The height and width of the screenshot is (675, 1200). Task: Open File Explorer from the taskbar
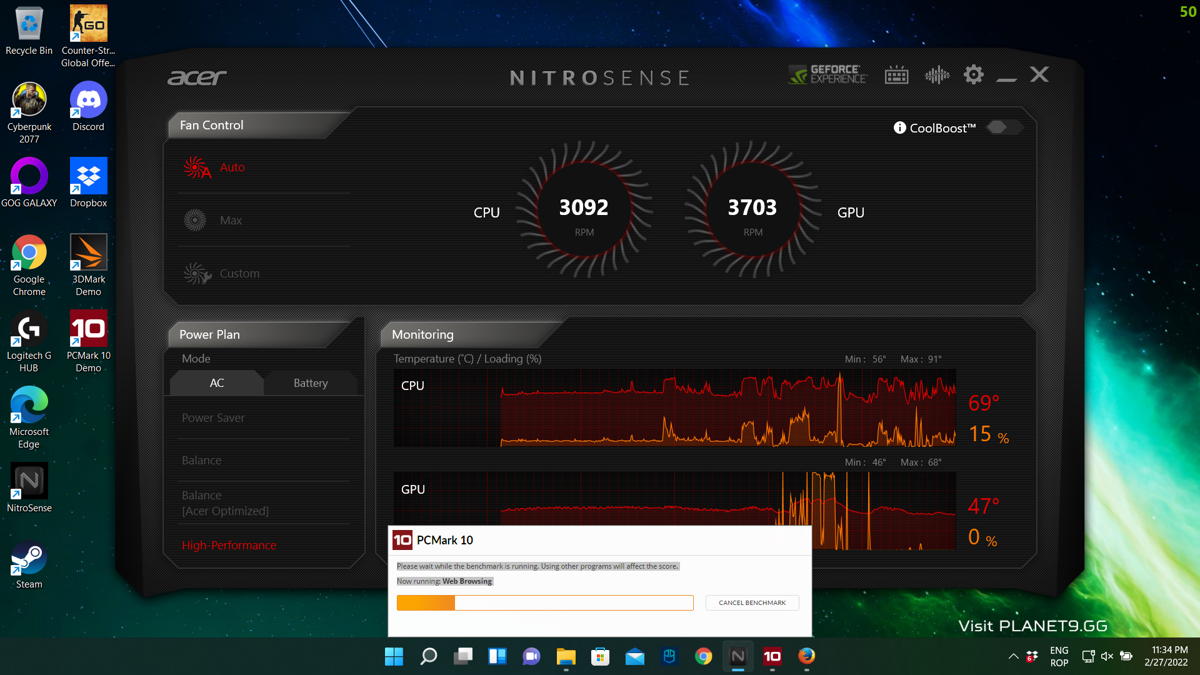tap(566, 656)
